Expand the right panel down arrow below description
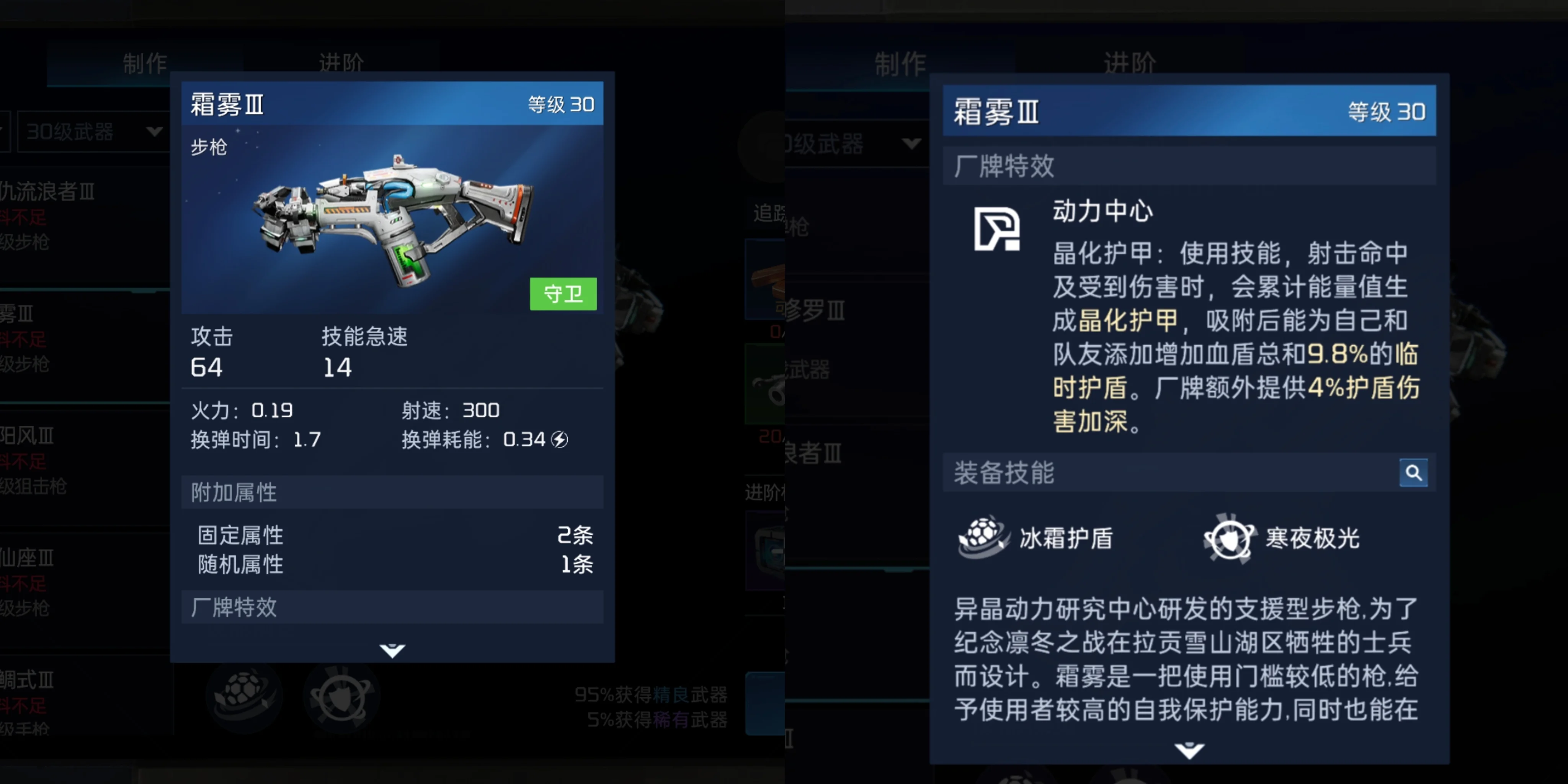Image resolution: width=1568 pixels, height=784 pixels. 1189,750
